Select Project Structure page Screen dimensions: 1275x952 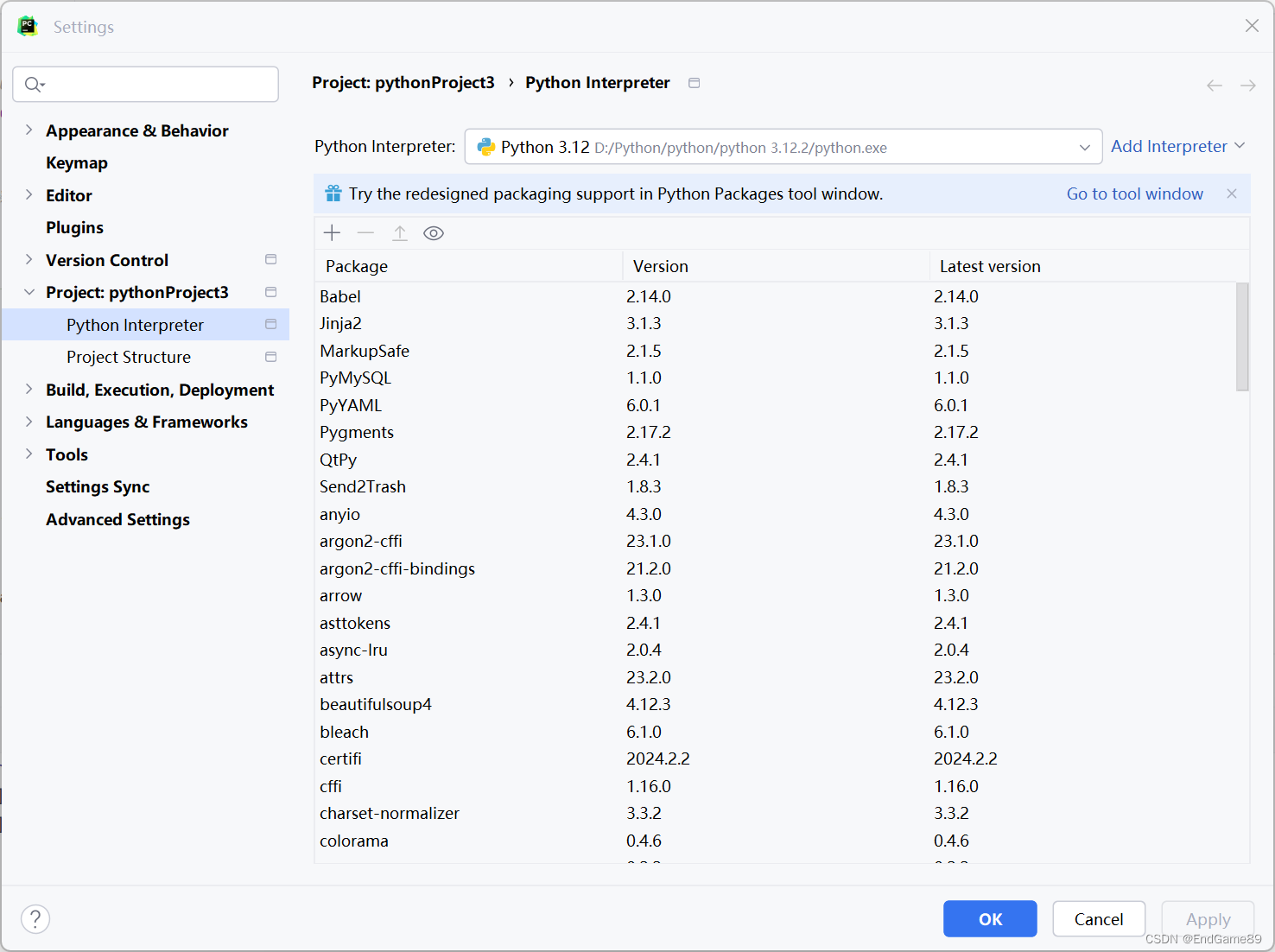(129, 357)
